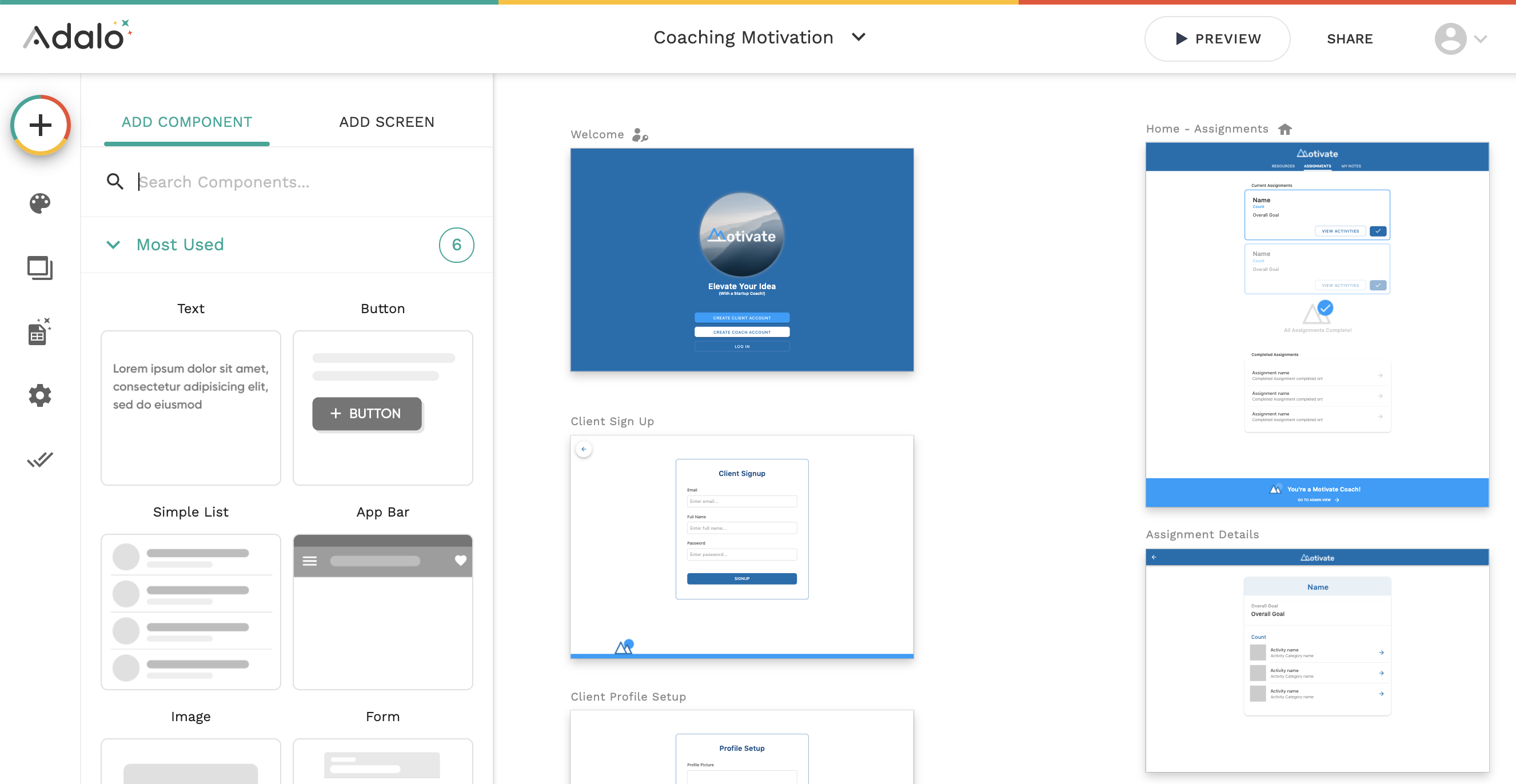1516x784 pixels.
Task: Click the home icon beside Home - Assignments
Action: (1284, 129)
